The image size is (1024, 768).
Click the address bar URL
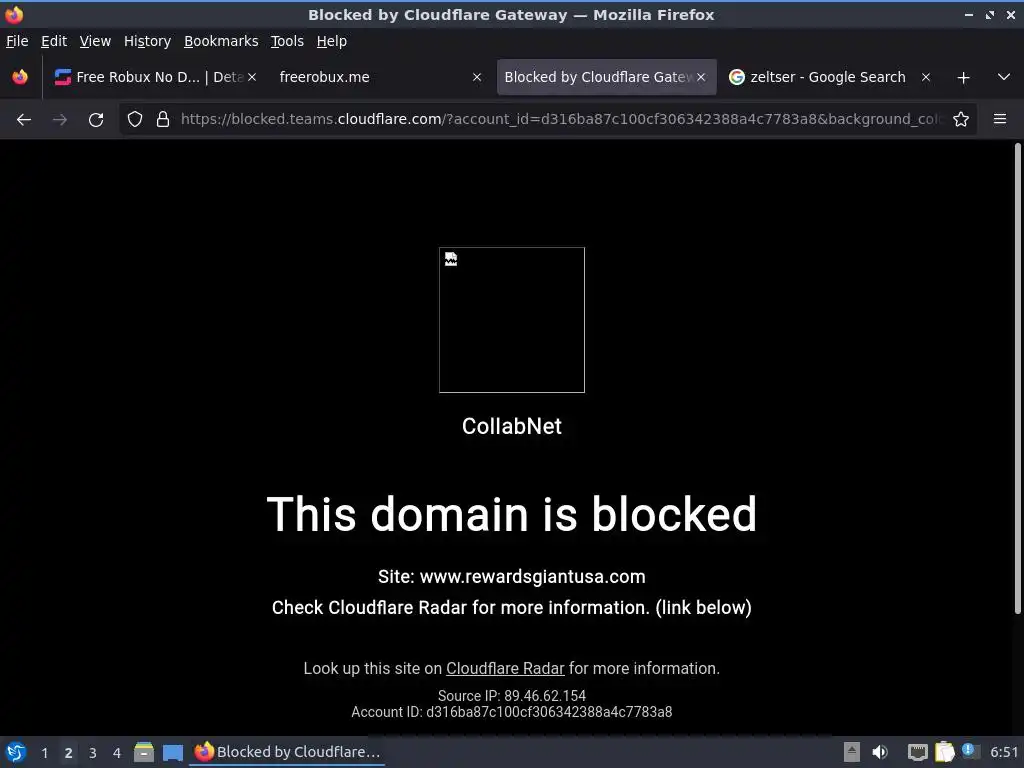click(562, 120)
